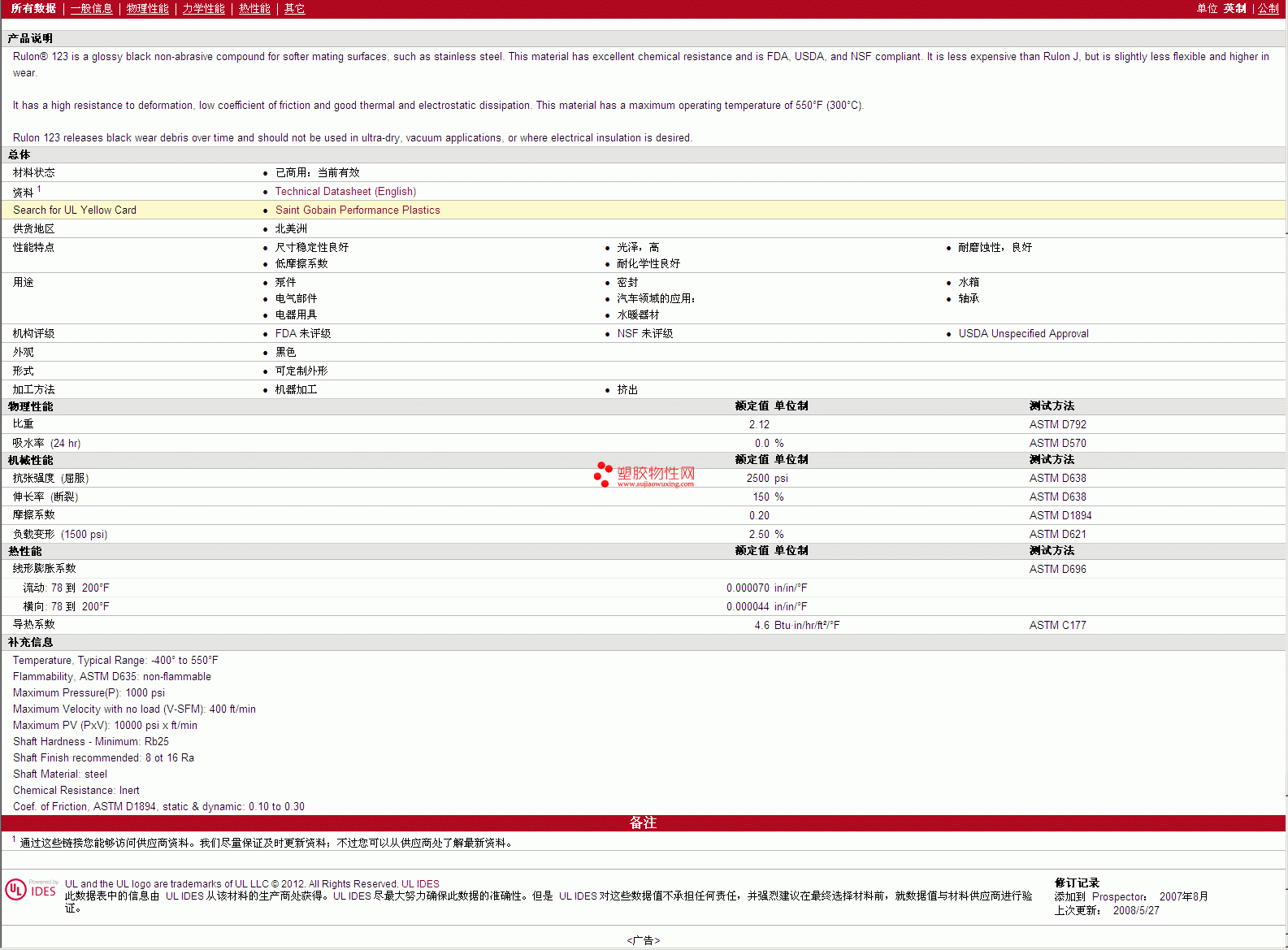Viewport: 1288px width, 950px height.
Task: Click the 产品说明 section header
Action: click(x=30, y=39)
